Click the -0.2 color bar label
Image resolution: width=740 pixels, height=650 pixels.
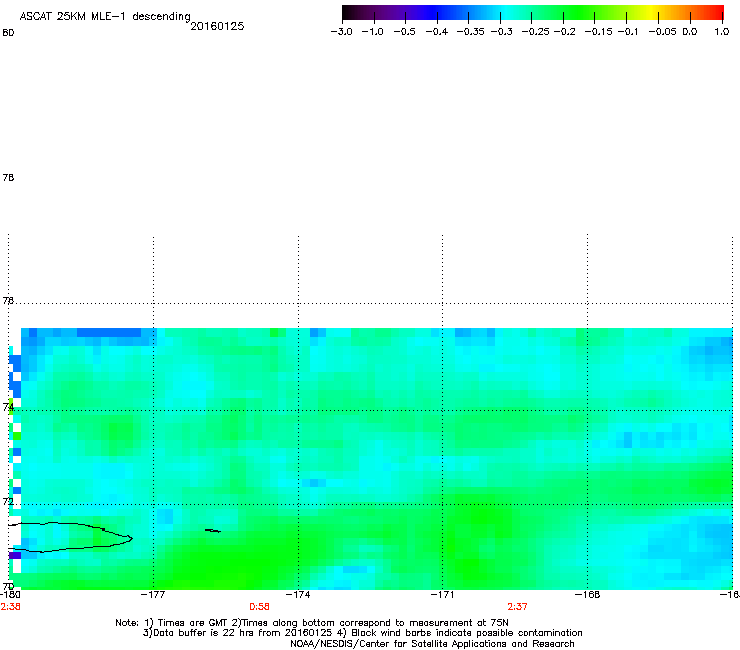[x=564, y=32]
